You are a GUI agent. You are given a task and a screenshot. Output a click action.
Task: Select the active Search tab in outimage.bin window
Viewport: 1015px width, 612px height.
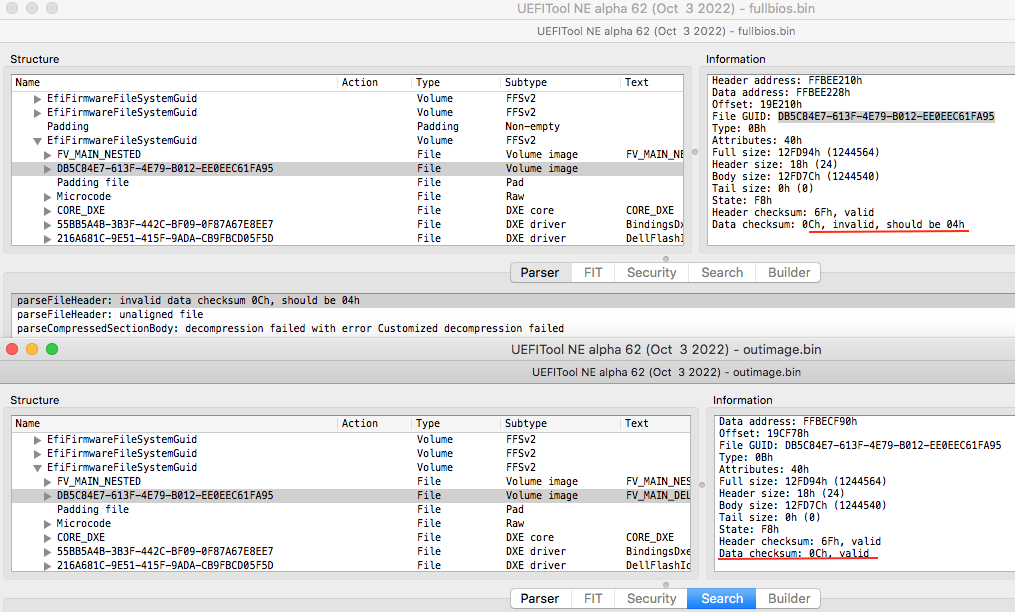pyautogui.click(x=722, y=598)
